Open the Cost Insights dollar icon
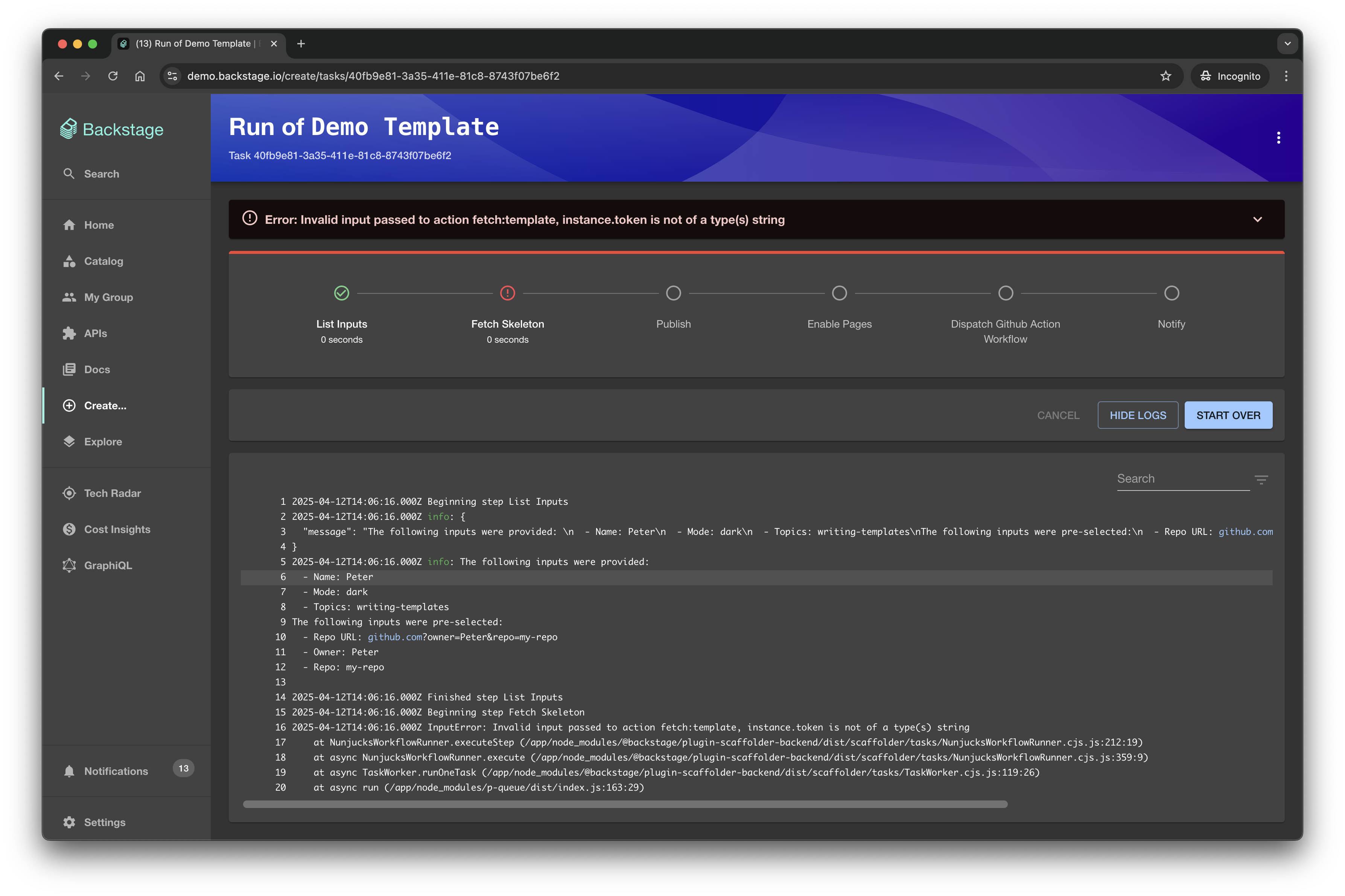This screenshot has height=896, width=1345. [69, 529]
